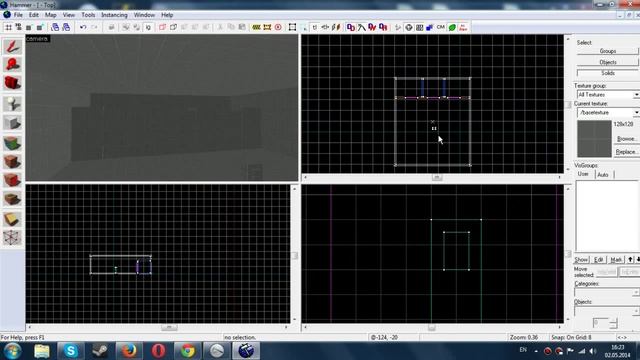Click top-right viewport horizontal scrollbar thumb
This screenshot has height=360, width=640.
pyautogui.click(x=437, y=178)
